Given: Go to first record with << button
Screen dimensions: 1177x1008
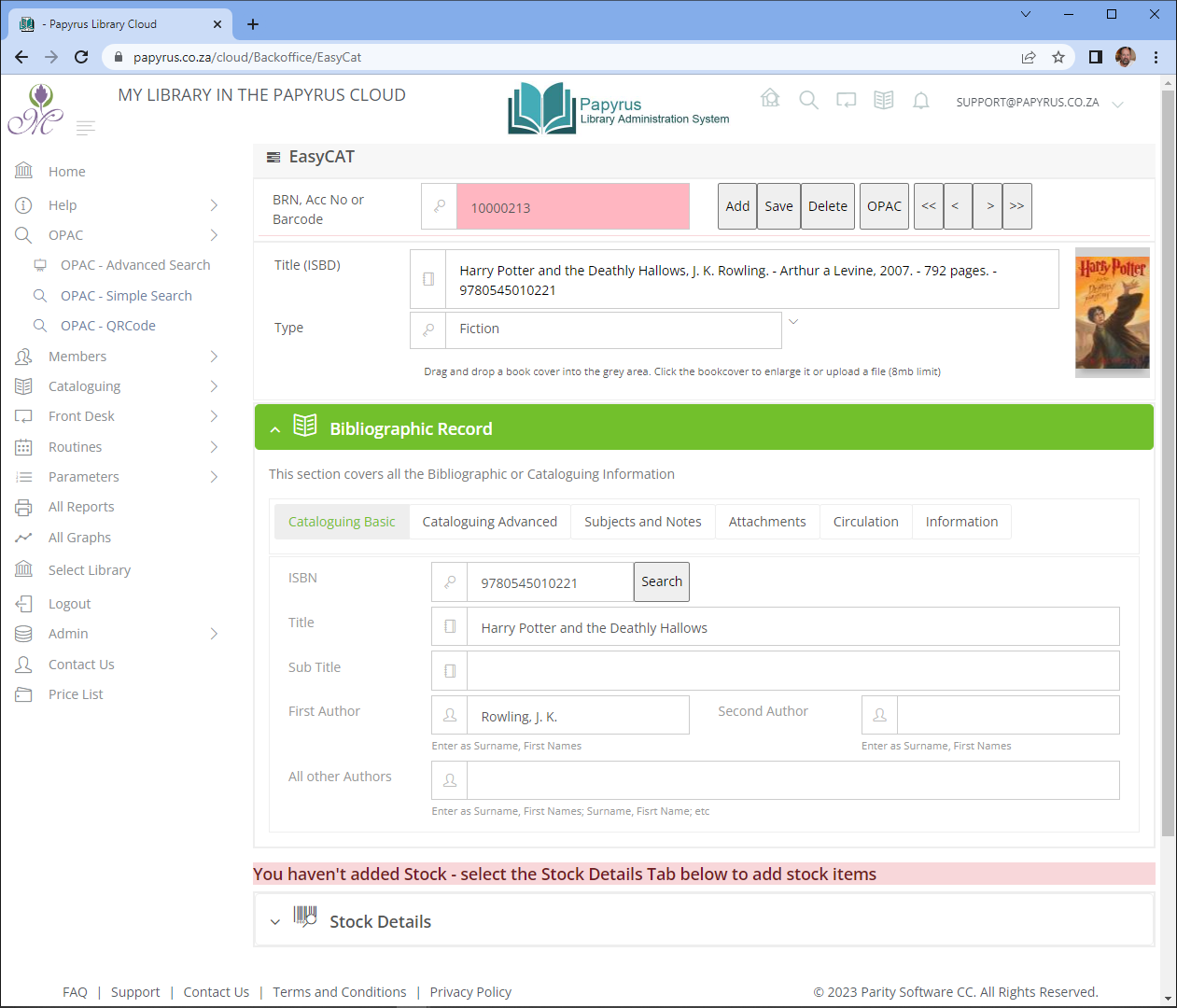Looking at the screenshot, I should [x=929, y=206].
